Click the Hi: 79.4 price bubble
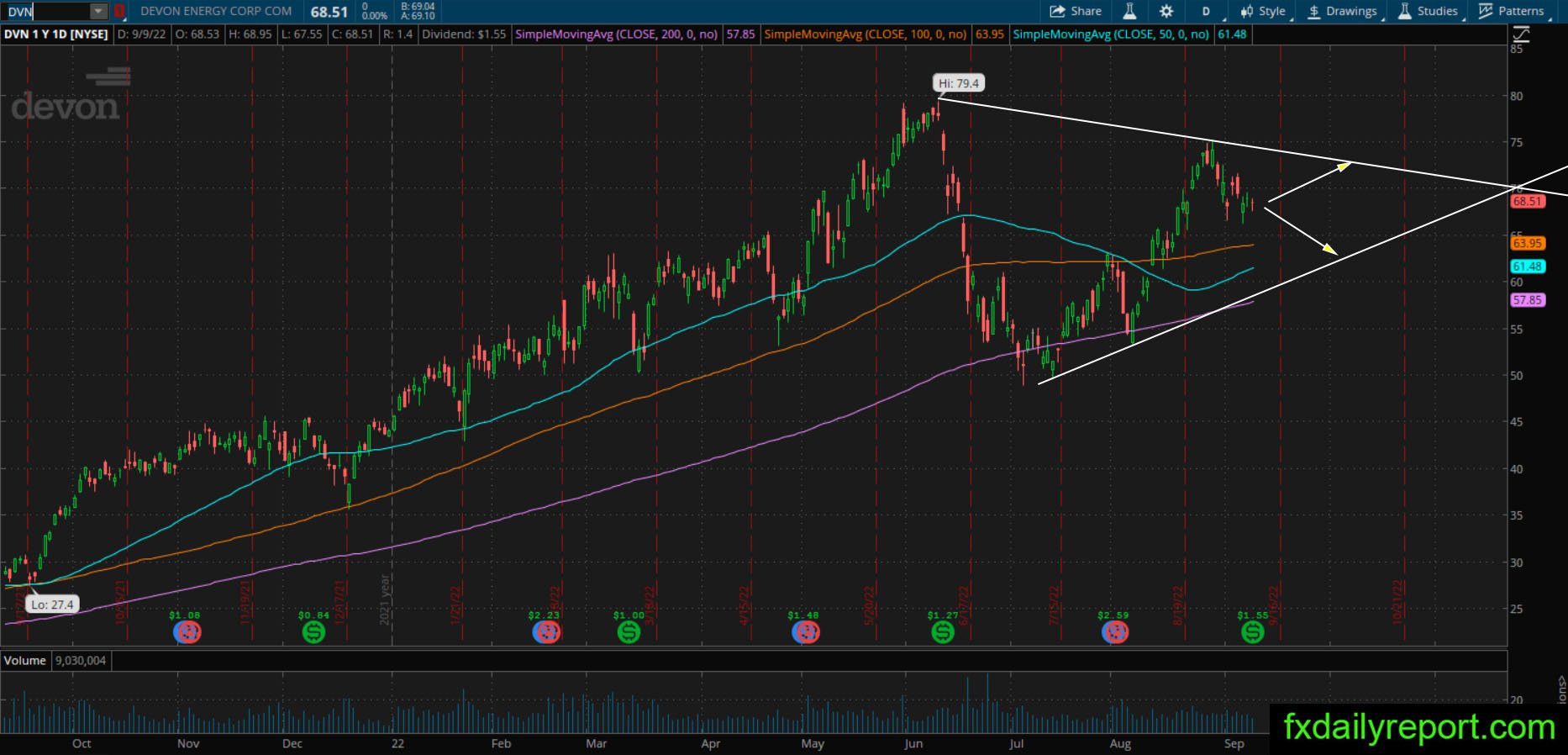 (958, 83)
